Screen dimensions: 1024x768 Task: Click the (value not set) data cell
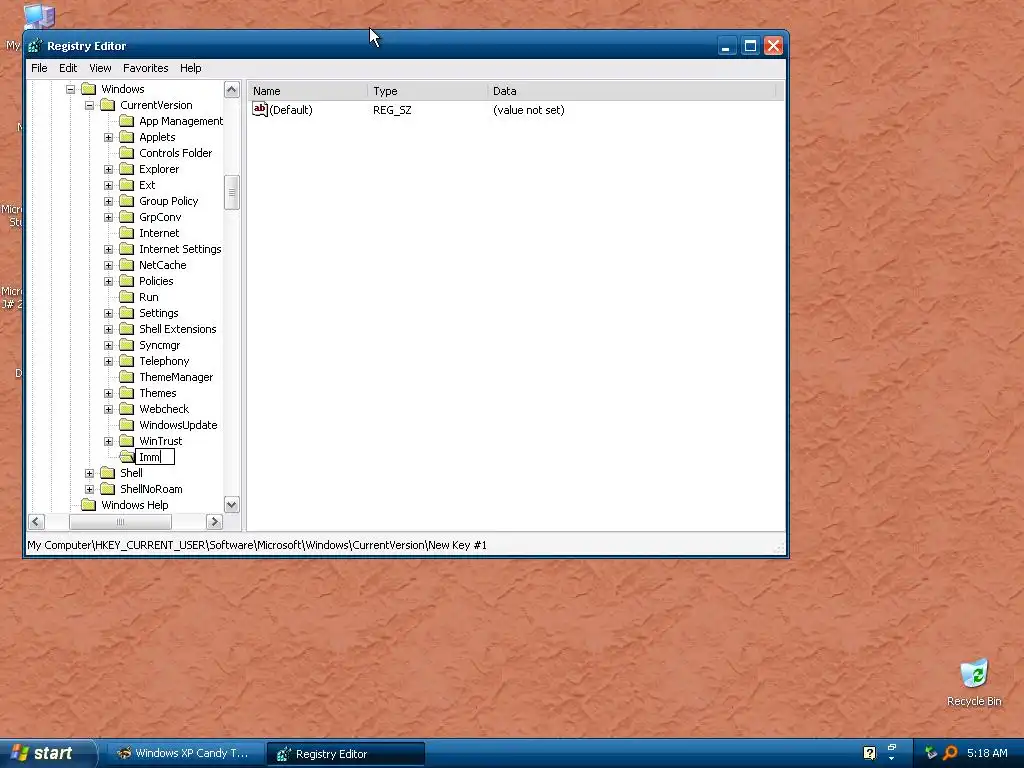click(528, 110)
